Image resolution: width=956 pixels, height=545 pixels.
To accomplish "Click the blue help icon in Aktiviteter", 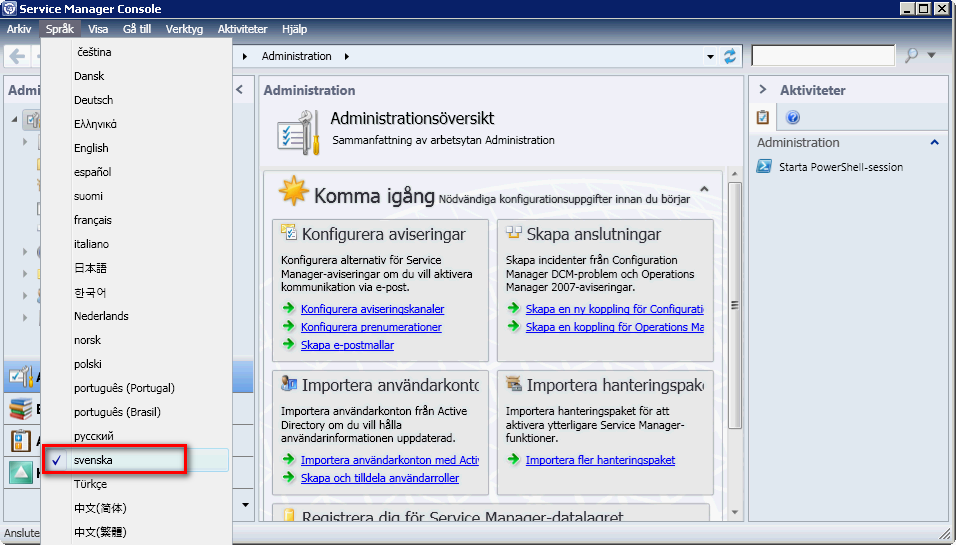I will [x=792, y=117].
